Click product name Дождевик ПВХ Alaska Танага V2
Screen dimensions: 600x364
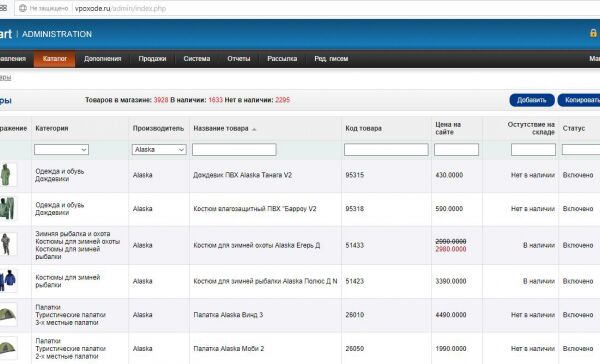(x=242, y=175)
